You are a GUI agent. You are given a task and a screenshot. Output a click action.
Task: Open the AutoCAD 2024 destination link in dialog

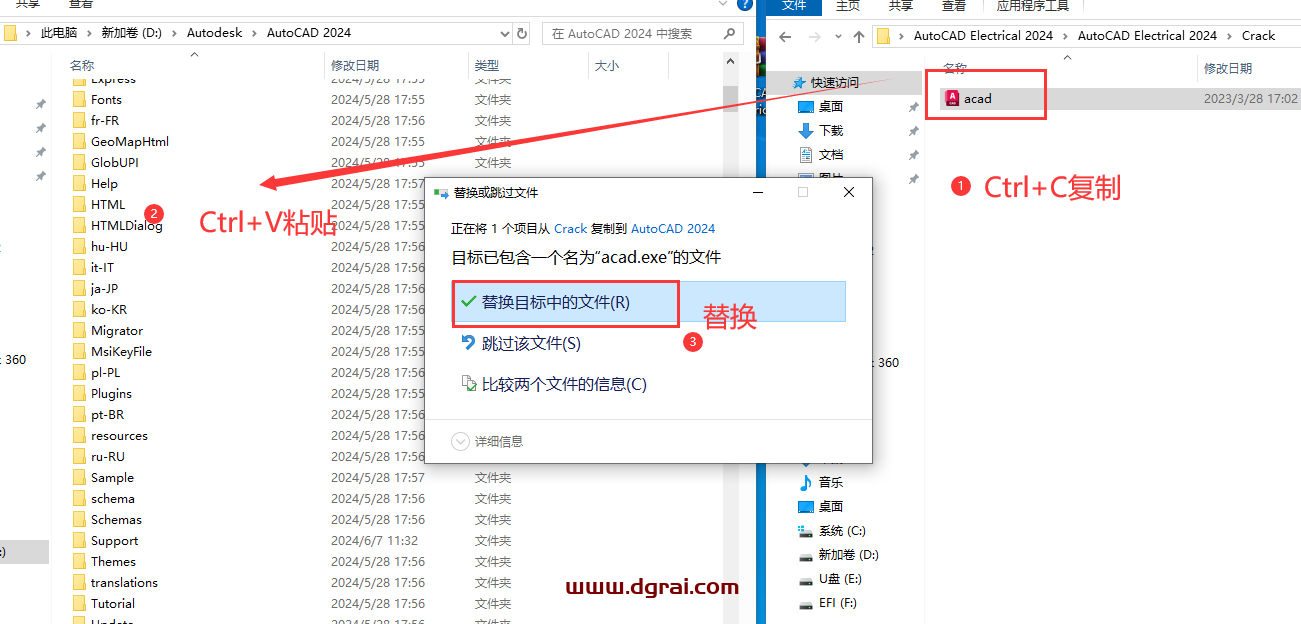[x=673, y=228]
